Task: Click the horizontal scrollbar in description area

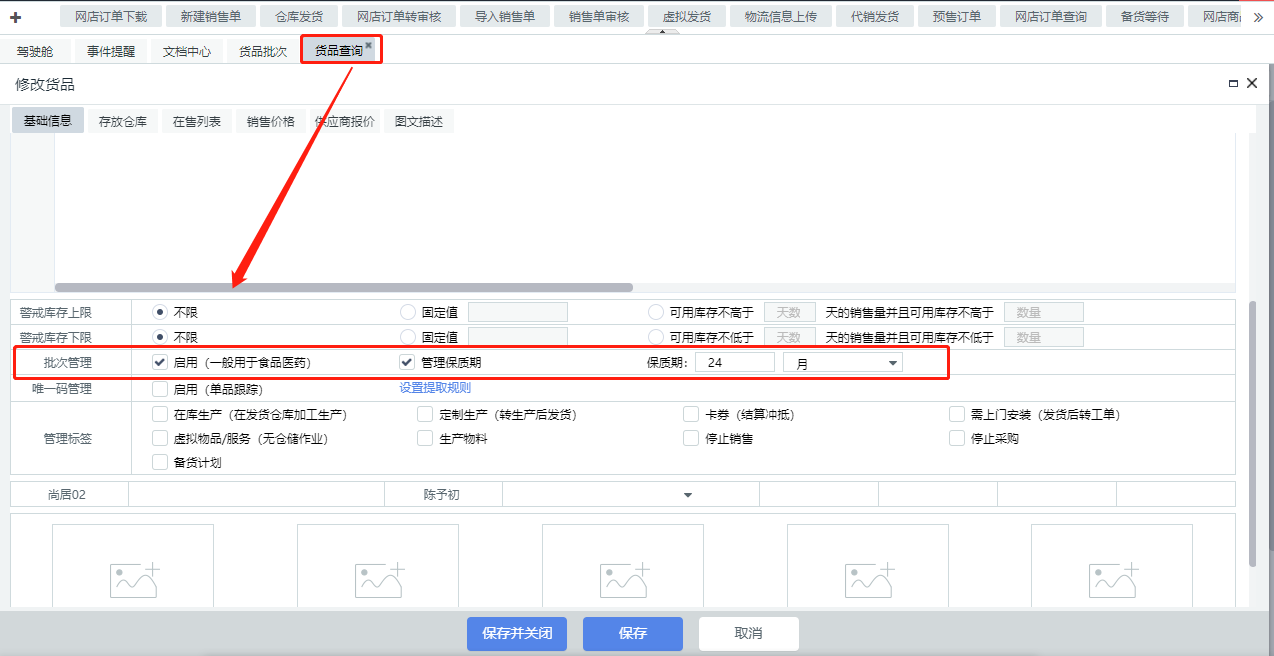Action: click(343, 287)
